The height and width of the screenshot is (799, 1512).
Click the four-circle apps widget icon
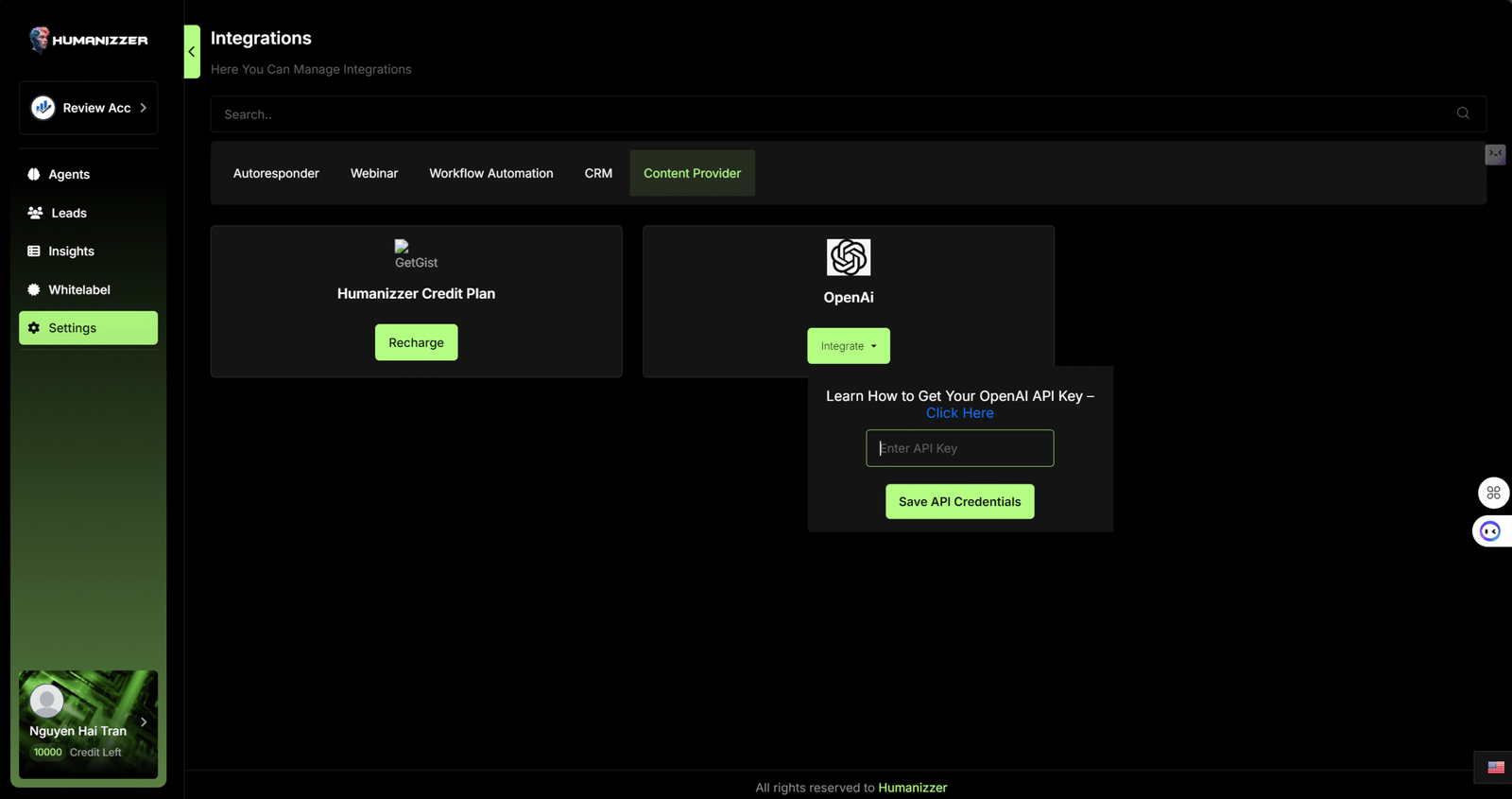[1493, 493]
